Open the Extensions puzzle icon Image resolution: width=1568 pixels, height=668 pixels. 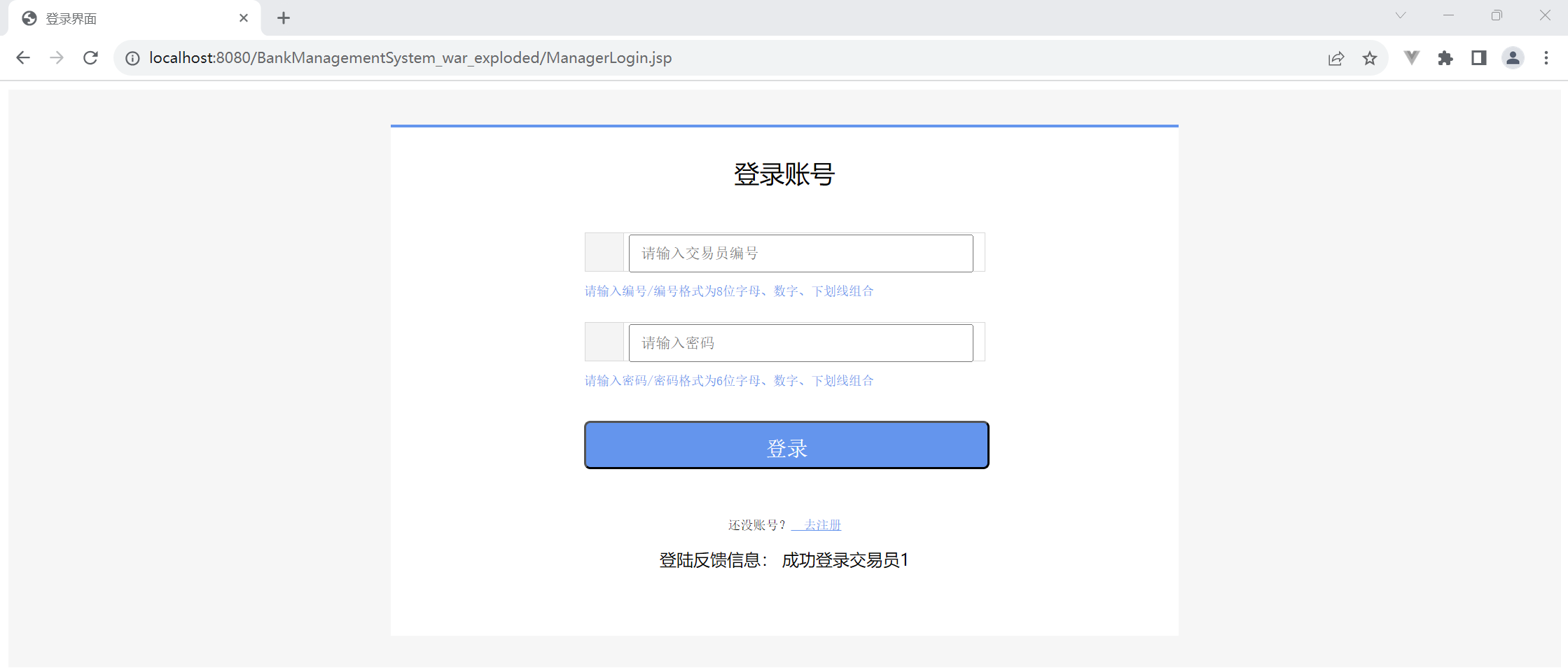[x=1445, y=58]
